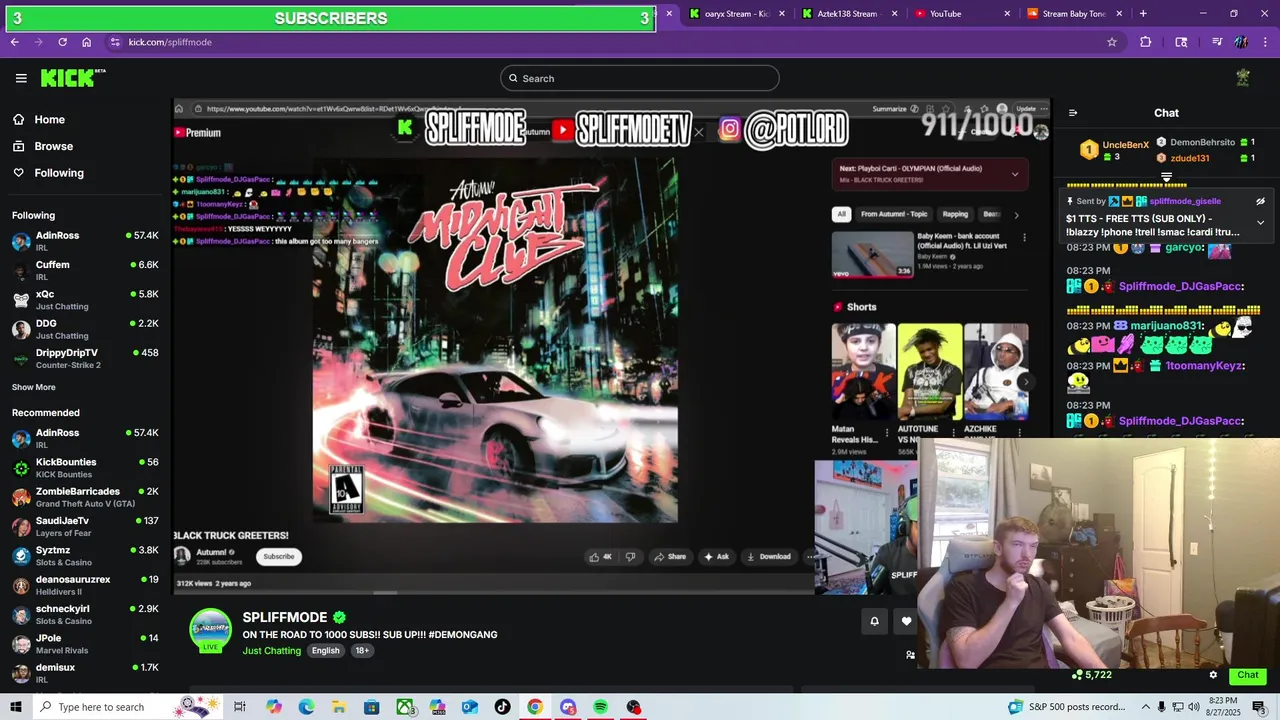
Task: Show More followed channels
Action: point(34,387)
